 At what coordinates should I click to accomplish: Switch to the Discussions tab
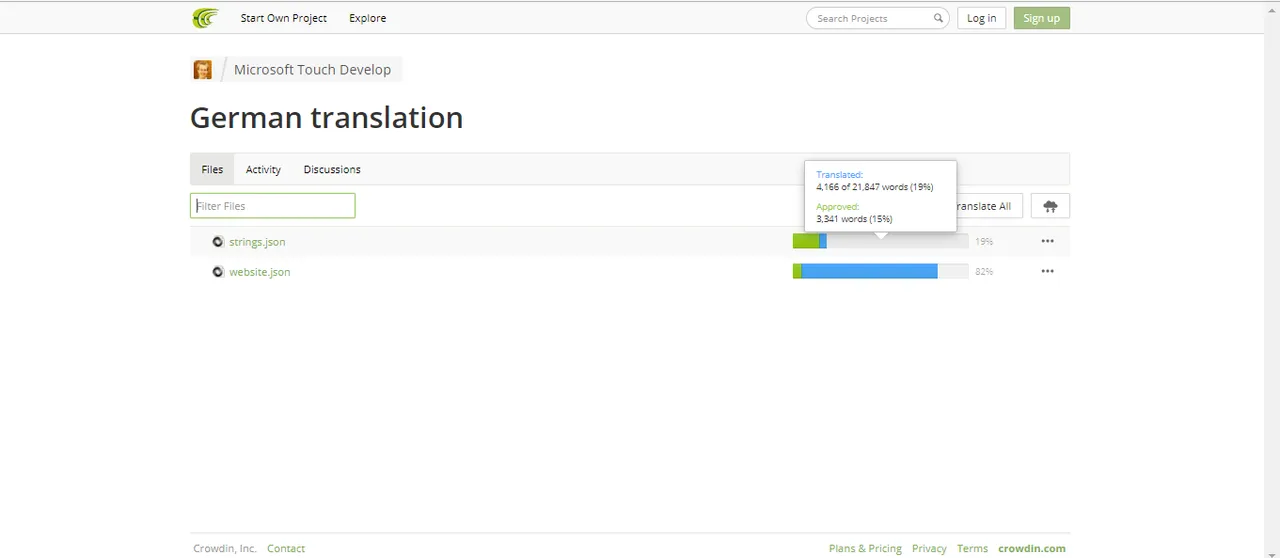coord(332,169)
